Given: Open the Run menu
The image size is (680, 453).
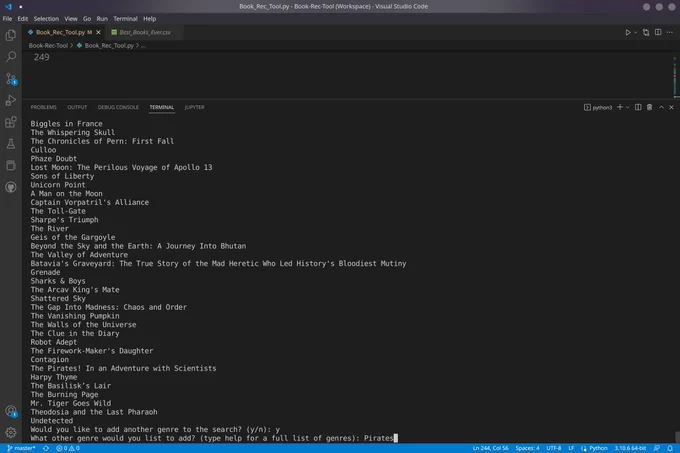Looking at the screenshot, I should click(102, 19).
